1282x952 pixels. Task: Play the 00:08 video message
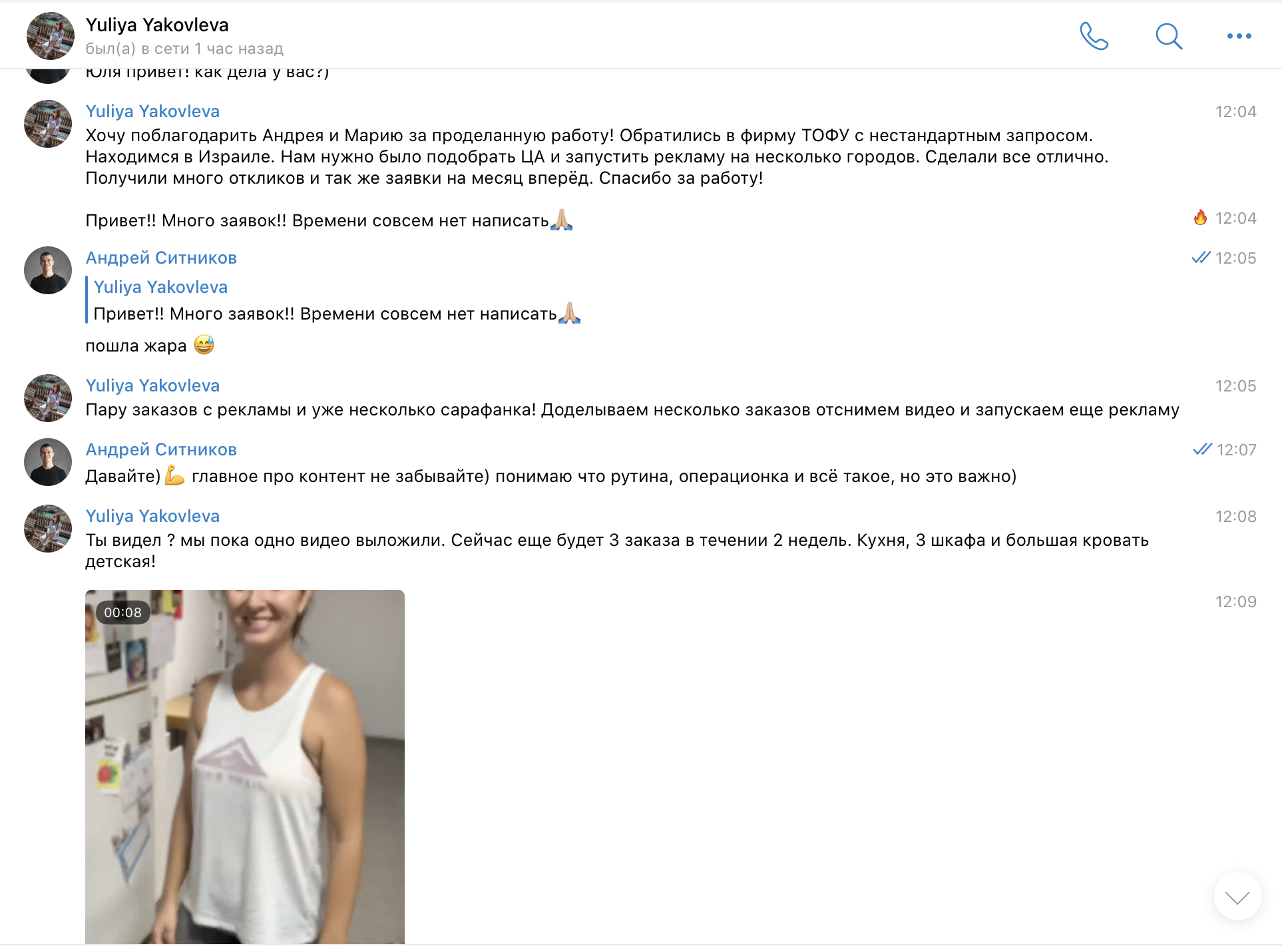click(245, 766)
